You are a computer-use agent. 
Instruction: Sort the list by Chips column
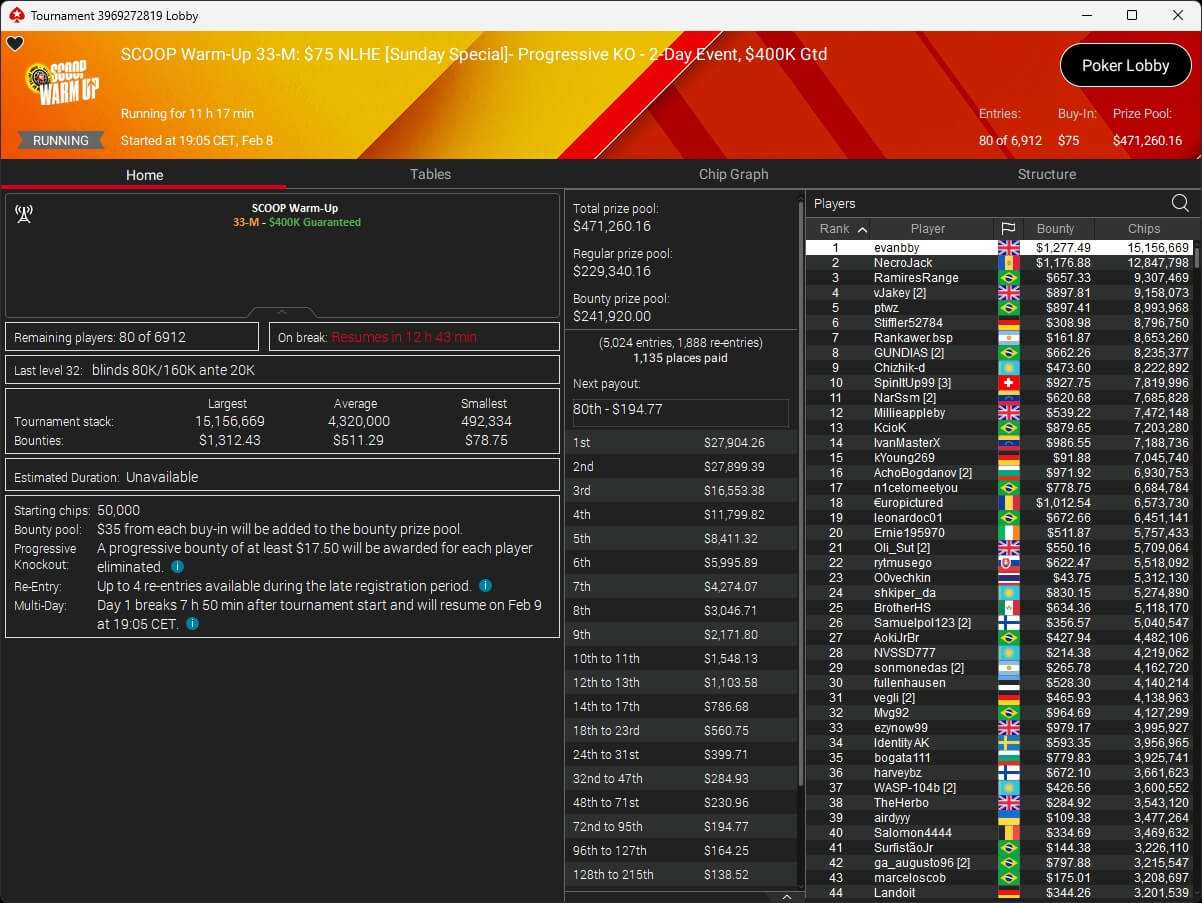pyautogui.click(x=1143, y=229)
